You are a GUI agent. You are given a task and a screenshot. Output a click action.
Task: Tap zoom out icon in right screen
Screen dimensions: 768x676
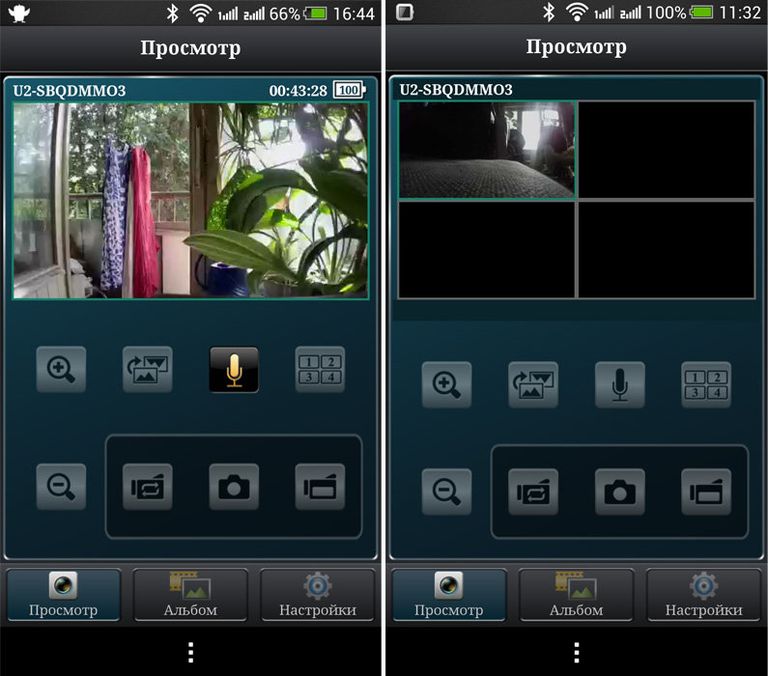point(447,492)
